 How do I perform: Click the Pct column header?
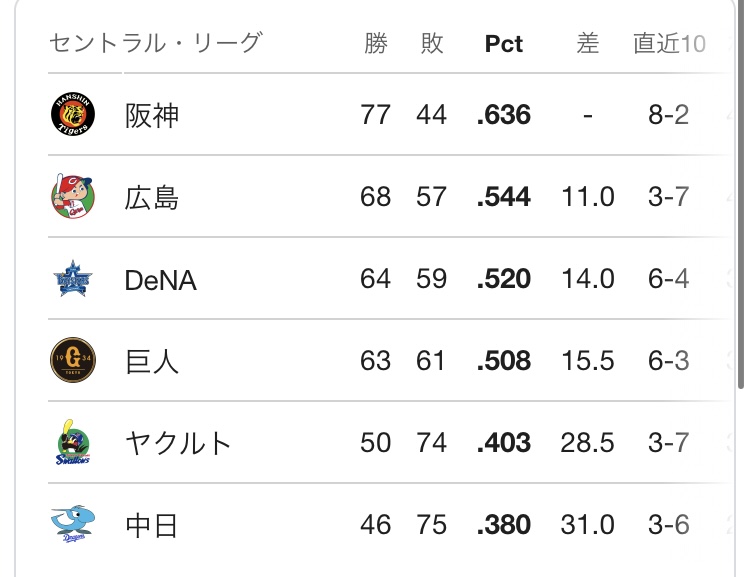504,44
